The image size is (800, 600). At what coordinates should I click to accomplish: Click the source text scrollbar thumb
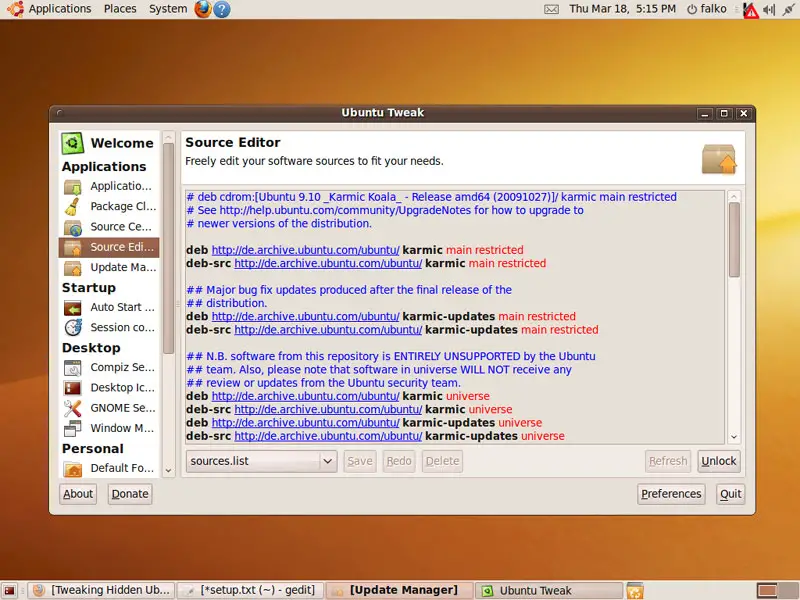[x=734, y=239]
